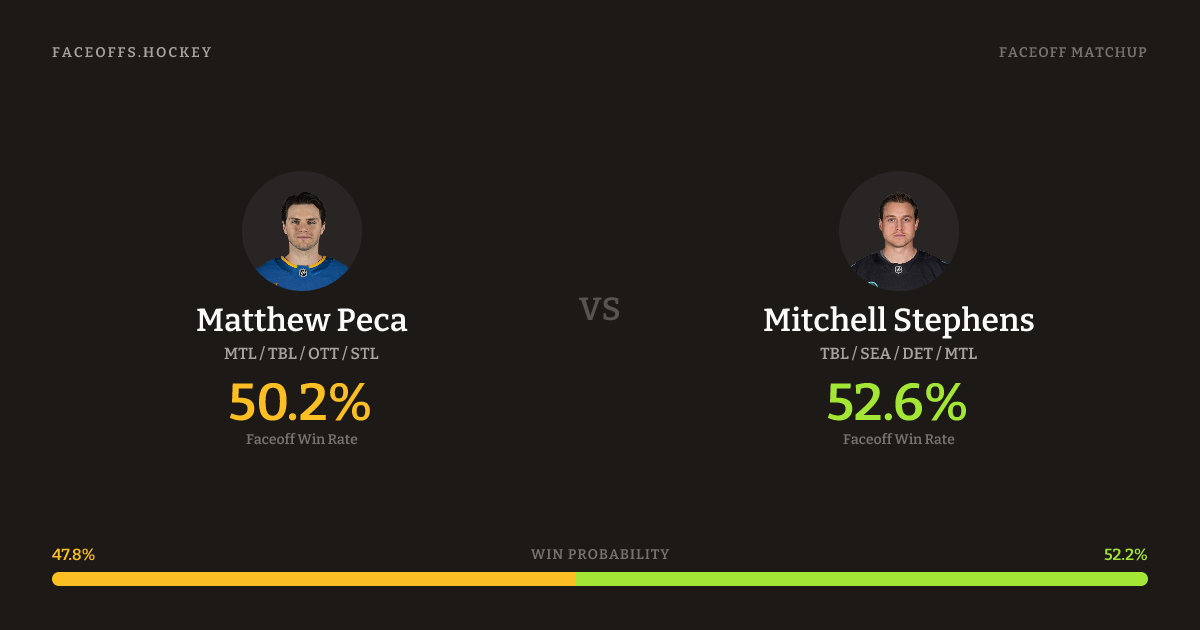The width and height of the screenshot is (1200, 630).
Task: Click the WIN PROBABILITY label
Action: (600, 554)
